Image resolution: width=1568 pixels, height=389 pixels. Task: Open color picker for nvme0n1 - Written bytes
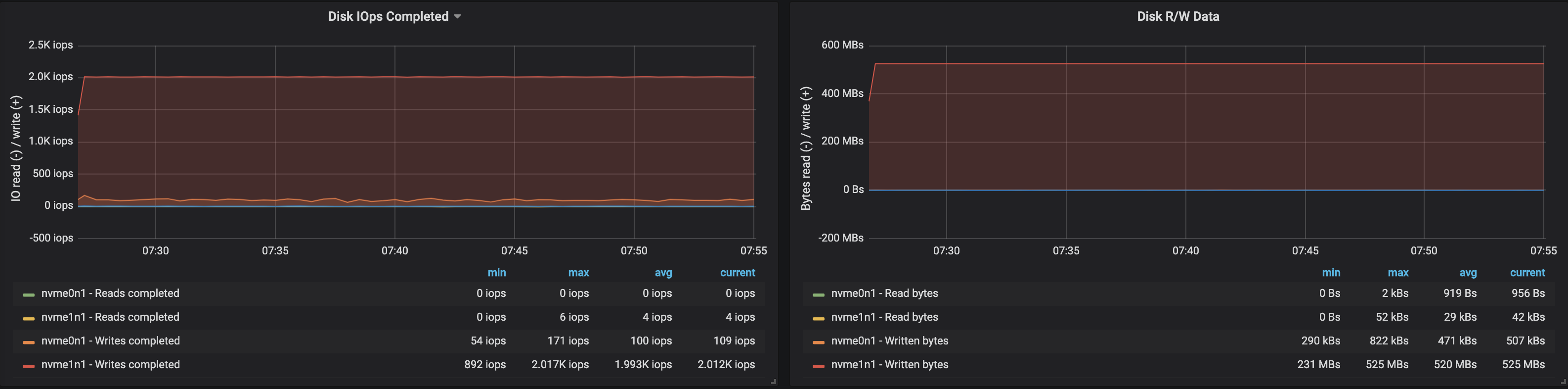818,342
